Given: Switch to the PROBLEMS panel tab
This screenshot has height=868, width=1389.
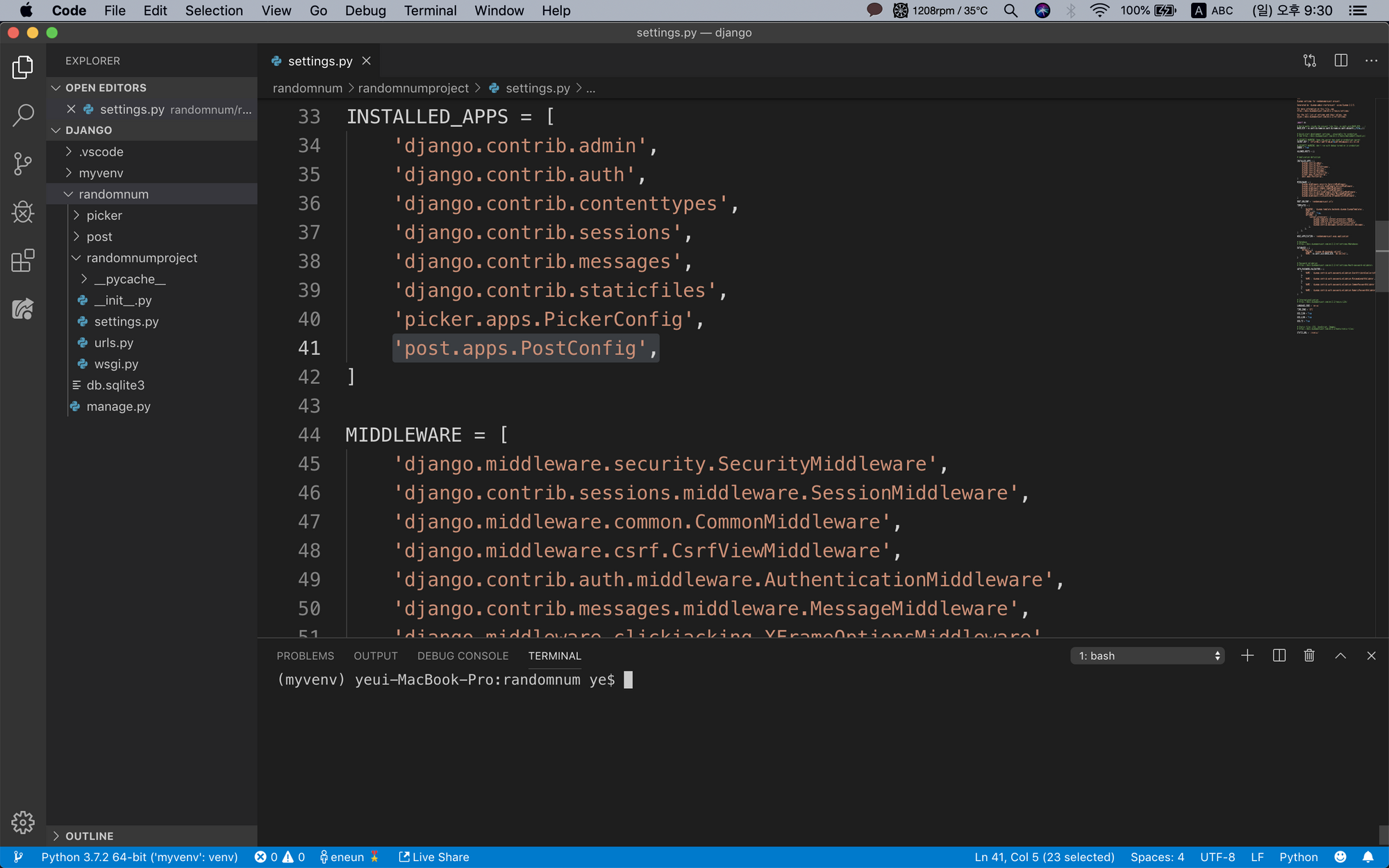Looking at the screenshot, I should [305, 656].
